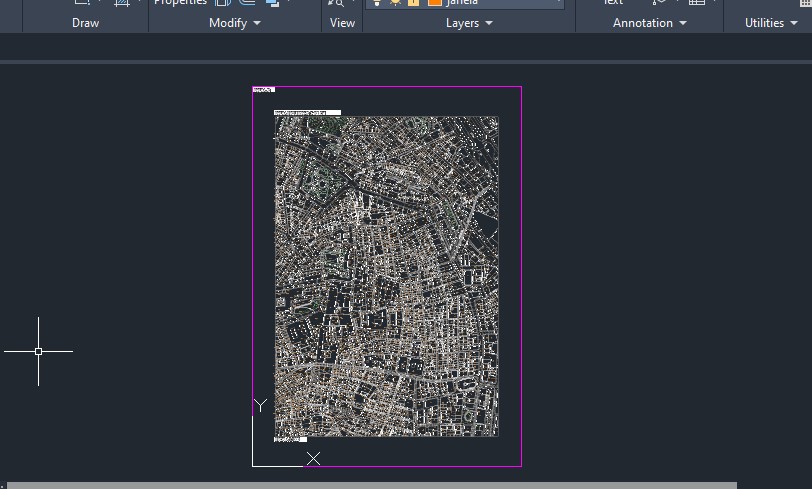This screenshot has width=812, height=489.
Task: Toggle layer freeze sun icon
Action: pyautogui.click(x=394, y=3)
